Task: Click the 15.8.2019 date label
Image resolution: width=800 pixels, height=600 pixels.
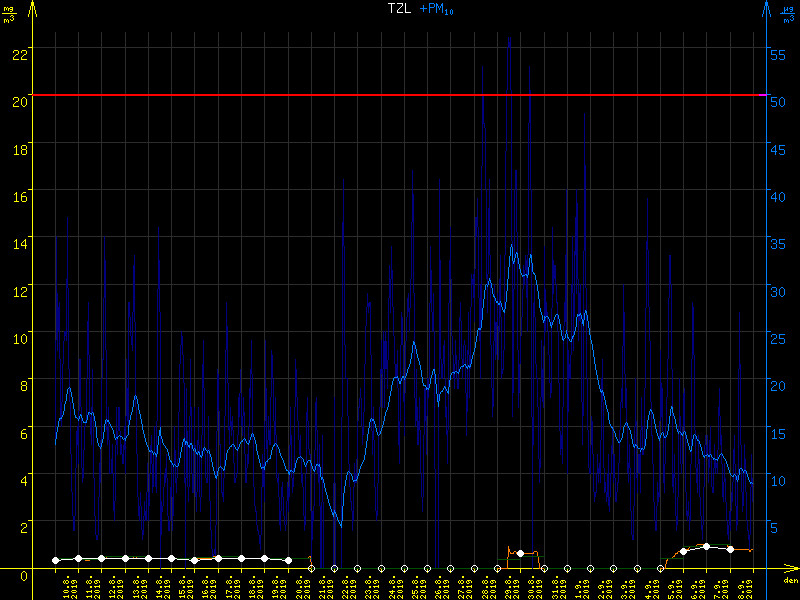Action: (x=183, y=585)
